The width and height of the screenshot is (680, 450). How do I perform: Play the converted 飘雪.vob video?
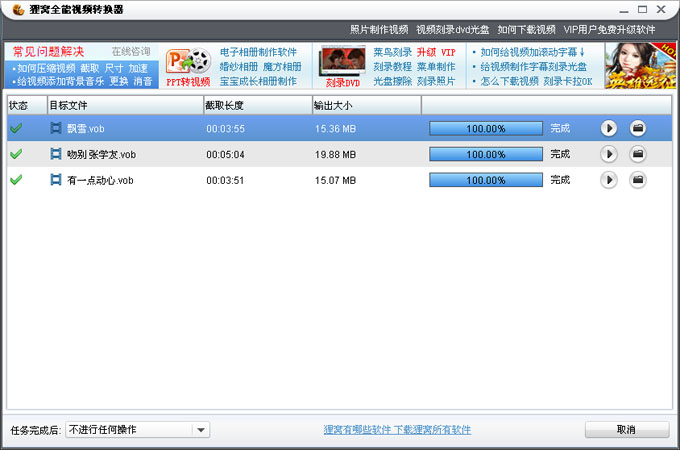[x=608, y=128]
